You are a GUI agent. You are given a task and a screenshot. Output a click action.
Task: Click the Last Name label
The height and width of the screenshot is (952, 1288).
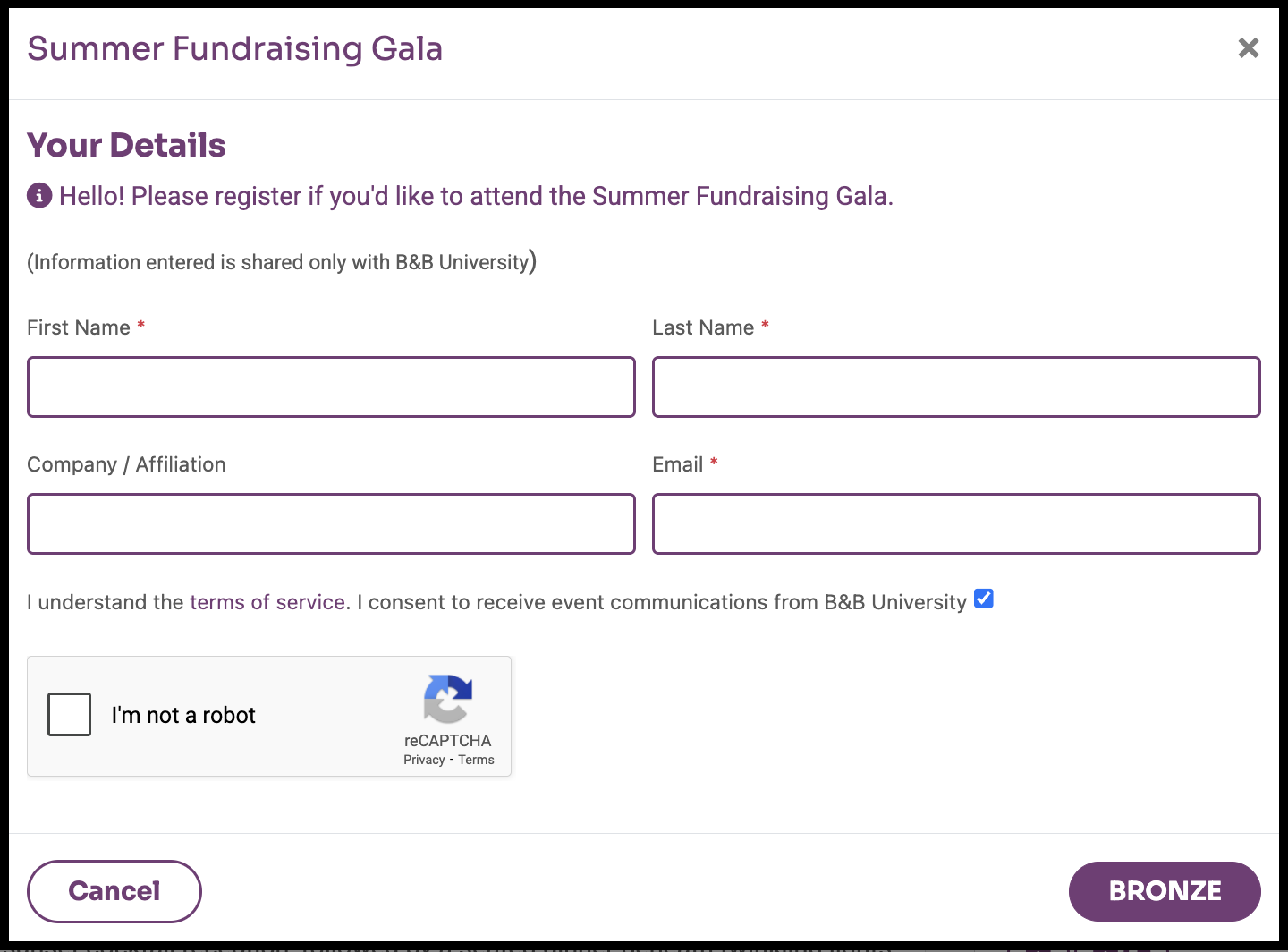tap(703, 327)
